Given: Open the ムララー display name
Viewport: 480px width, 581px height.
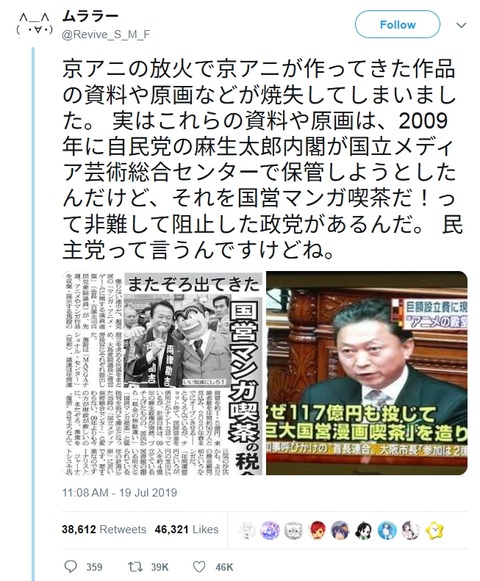Looking at the screenshot, I should pyautogui.click(x=90, y=16).
